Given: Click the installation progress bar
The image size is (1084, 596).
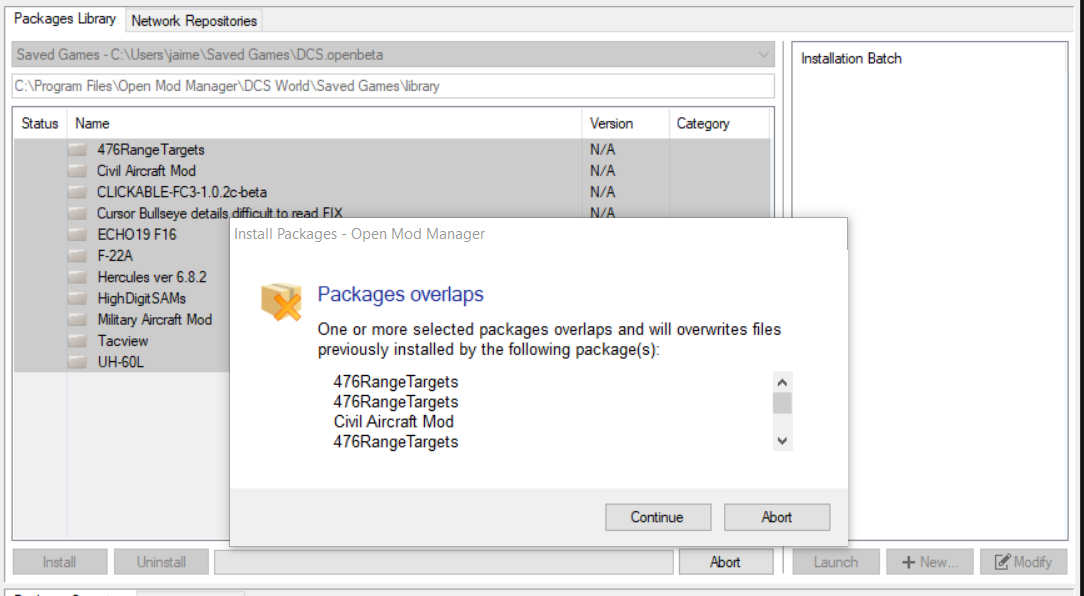Looking at the screenshot, I should 444,562.
